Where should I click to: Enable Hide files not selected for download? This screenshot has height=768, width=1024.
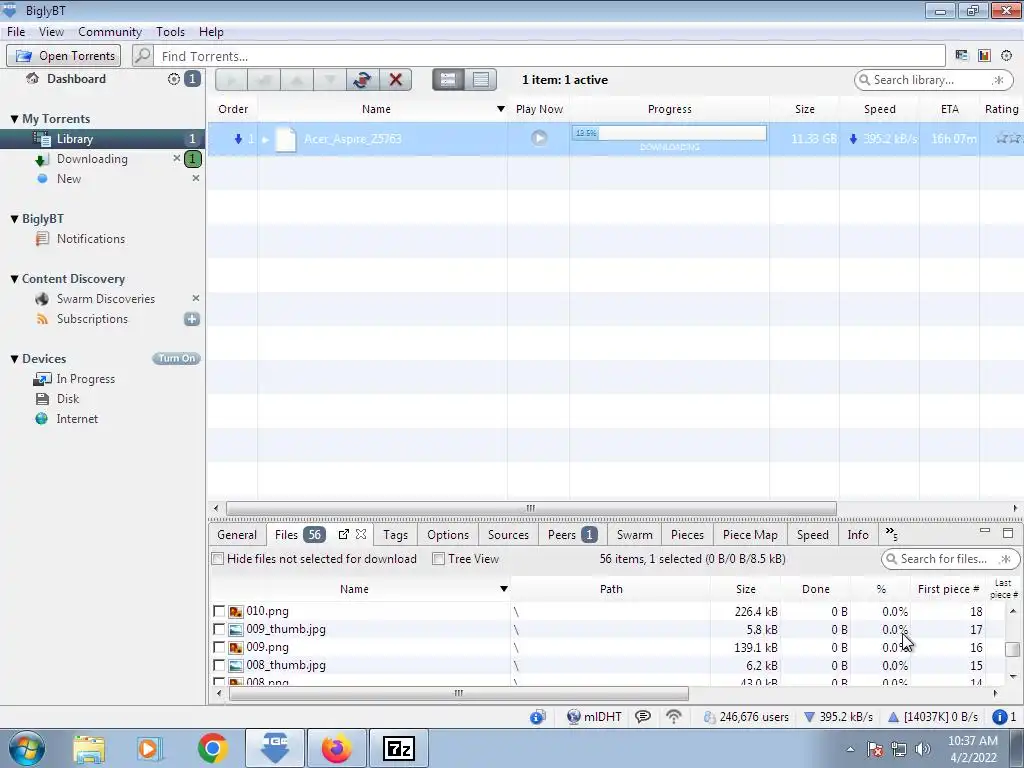pos(218,559)
